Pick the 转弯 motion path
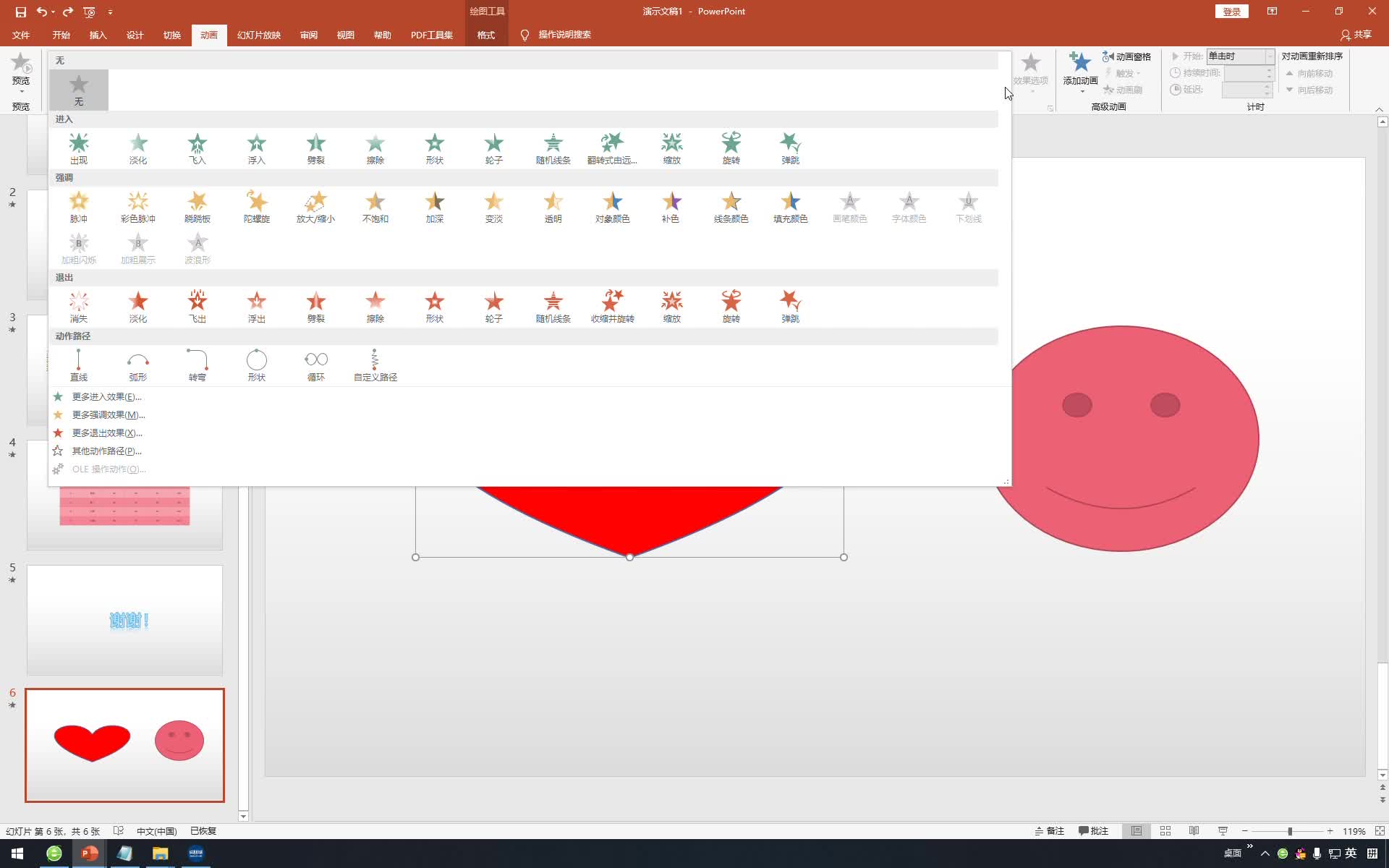Image resolution: width=1389 pixels, height=868 pixels. pos(197,365)
